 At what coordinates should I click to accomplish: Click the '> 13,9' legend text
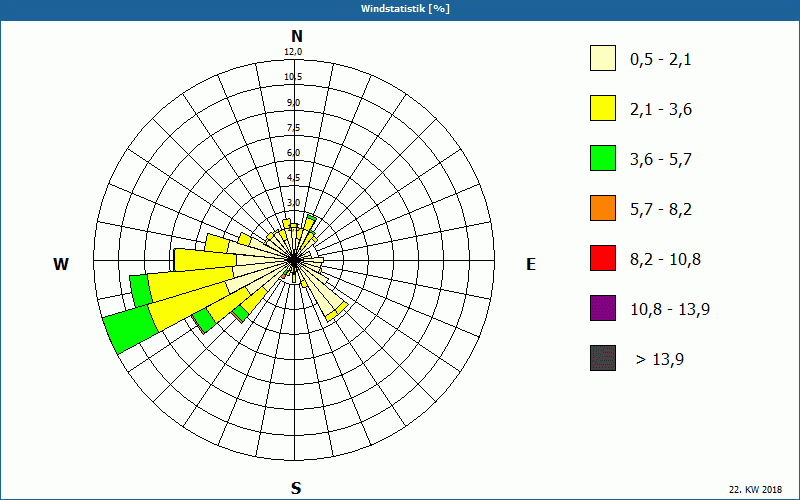click(x=660, y=360)
